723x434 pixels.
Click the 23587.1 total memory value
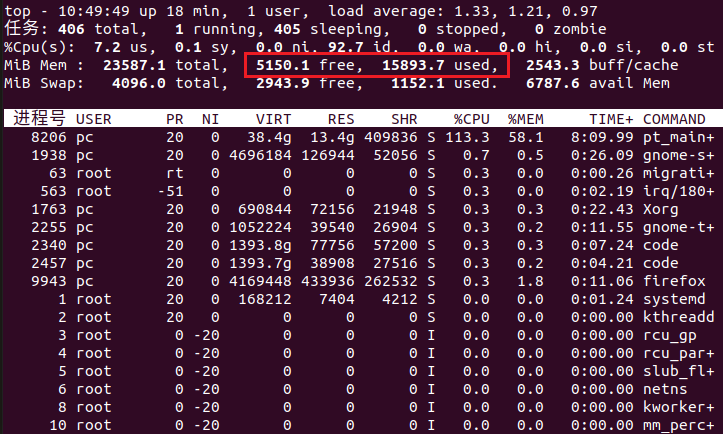pyautogui.click(x=134, y=65)
